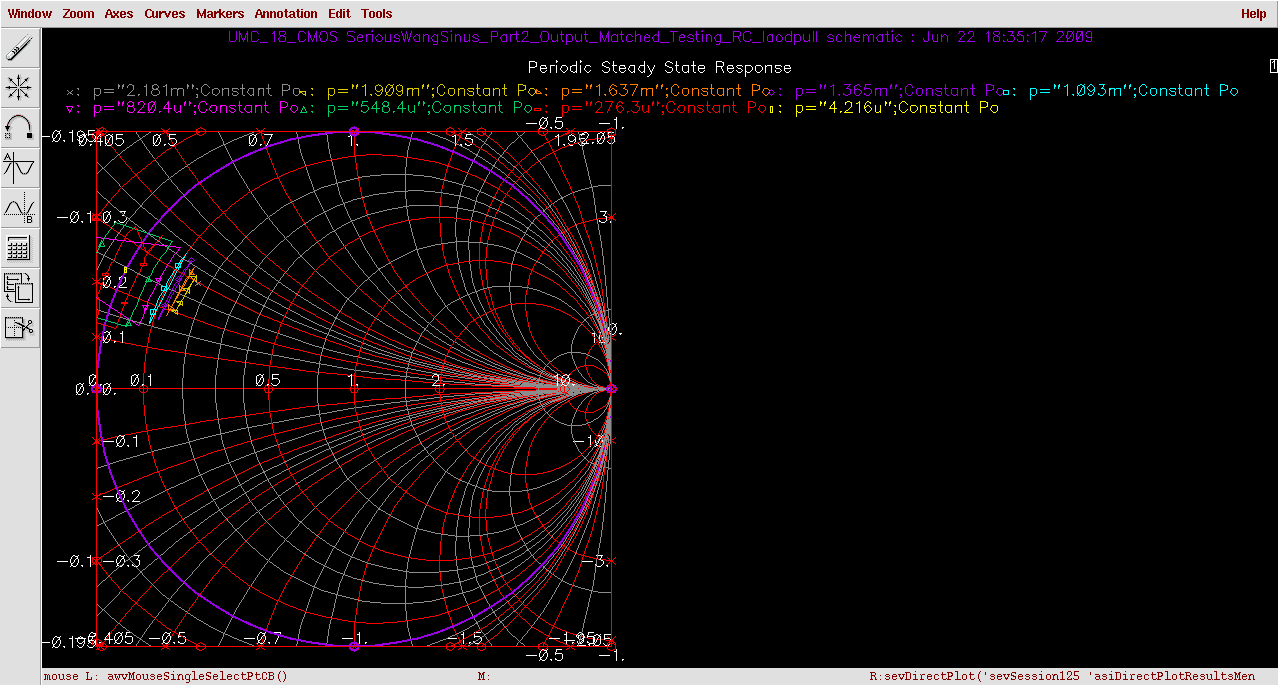This screenshot has height=685, width=1278.
Task: Open the Zoom menu
Action: pos(78,14)
